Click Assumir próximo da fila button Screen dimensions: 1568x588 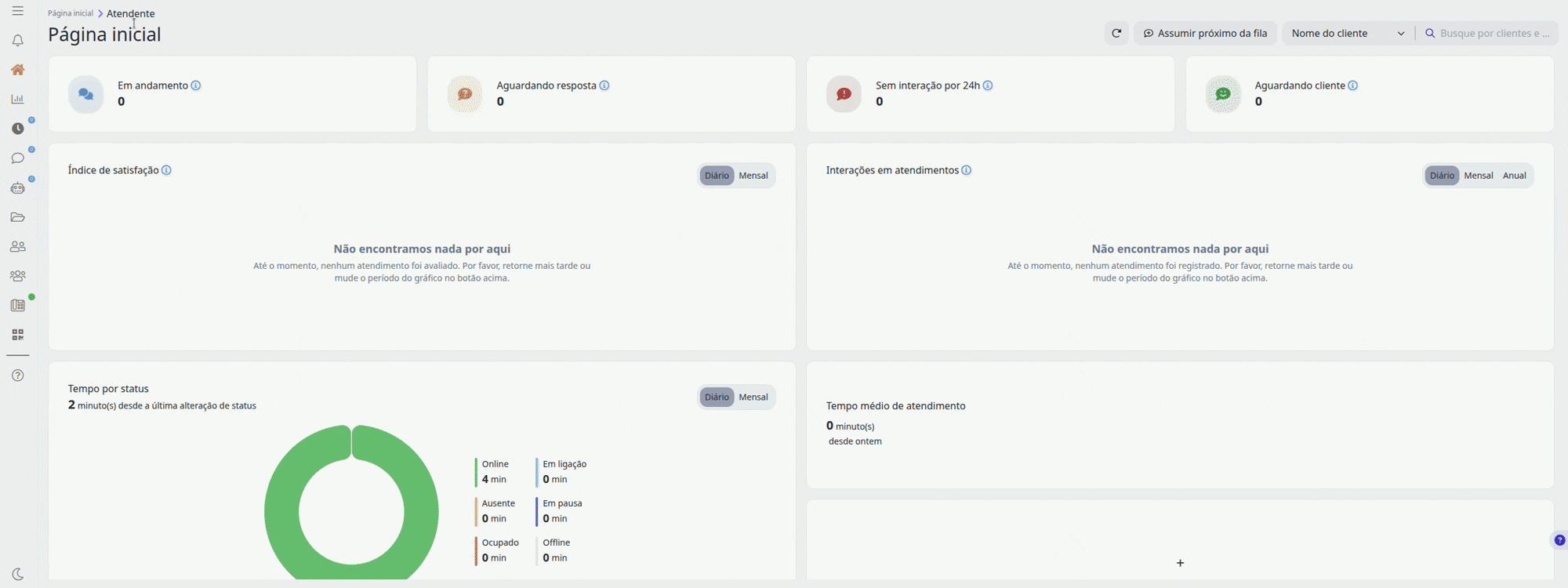pos(1205,33)
